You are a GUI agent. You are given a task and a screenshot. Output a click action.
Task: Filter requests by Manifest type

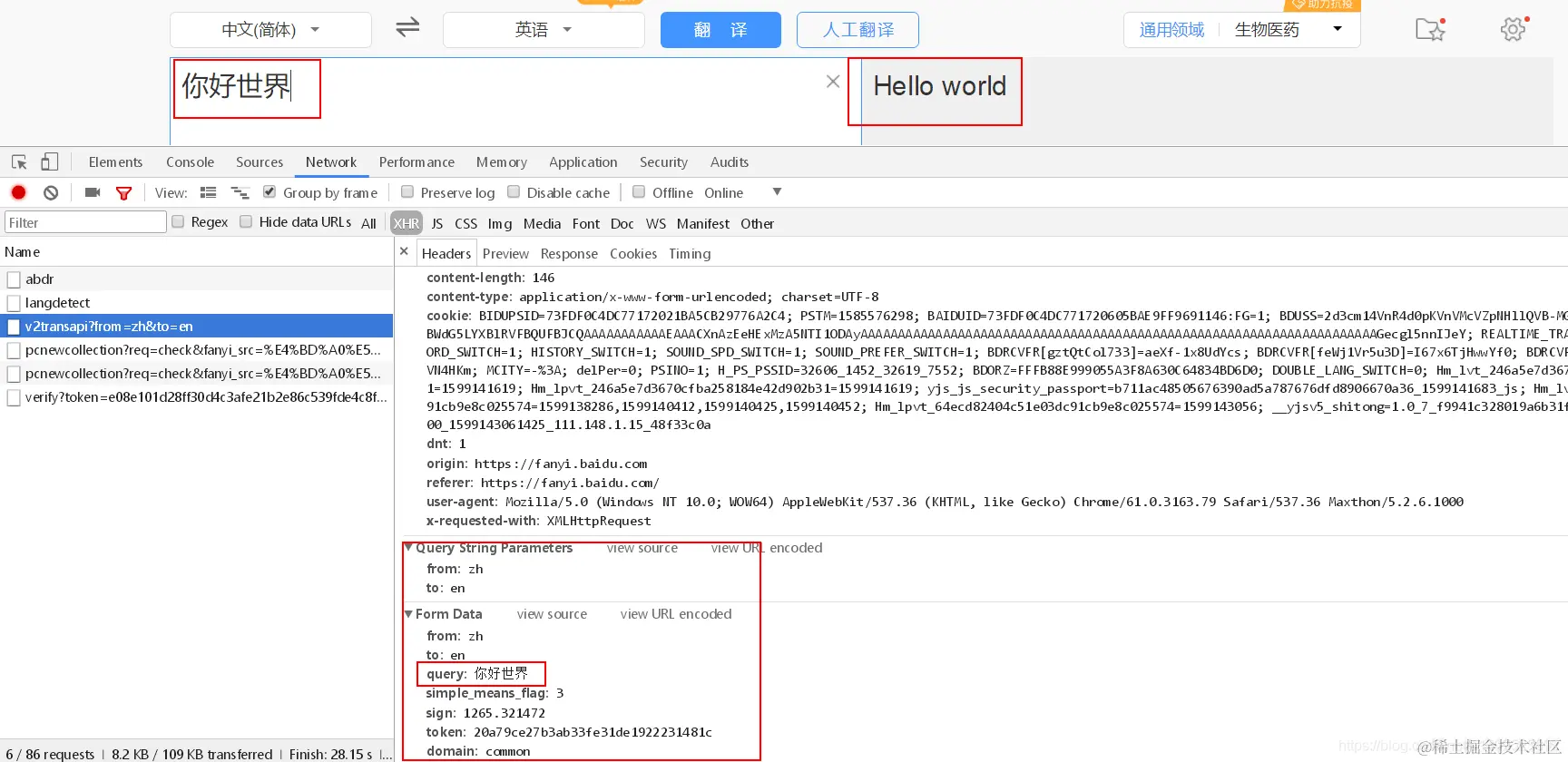click(x=703, y=224)
